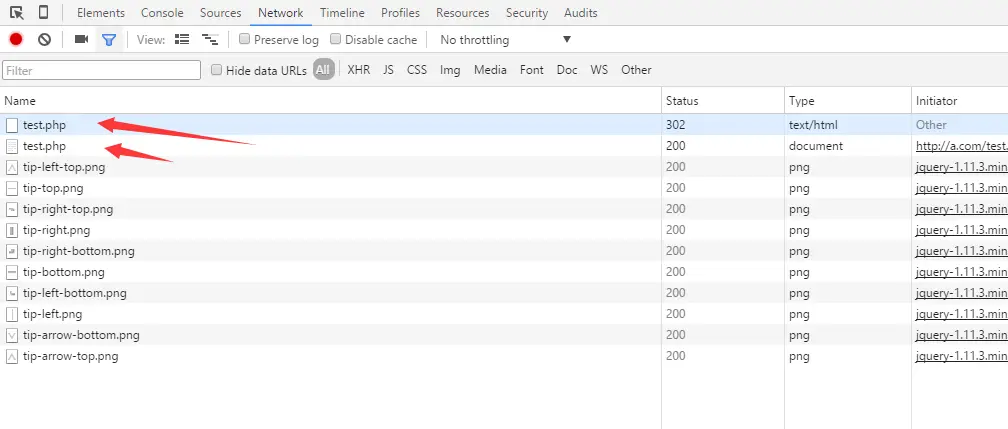Viewport: 1008px width, 429px height.
Task: Capture screenshots camera icon
Action: pos(81,39)
